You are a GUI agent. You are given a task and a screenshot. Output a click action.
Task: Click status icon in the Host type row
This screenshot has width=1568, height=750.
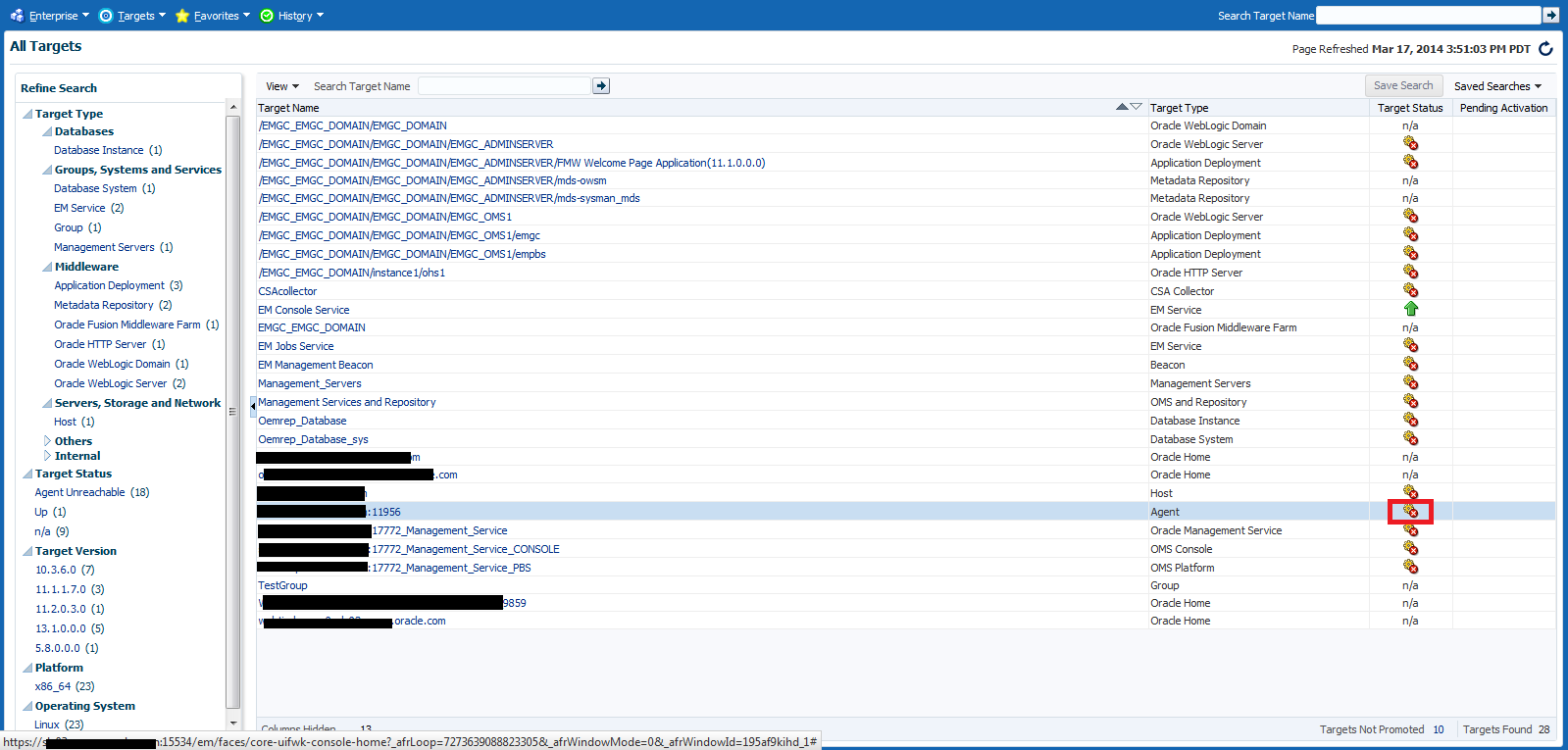click(x=1410, y=492)
